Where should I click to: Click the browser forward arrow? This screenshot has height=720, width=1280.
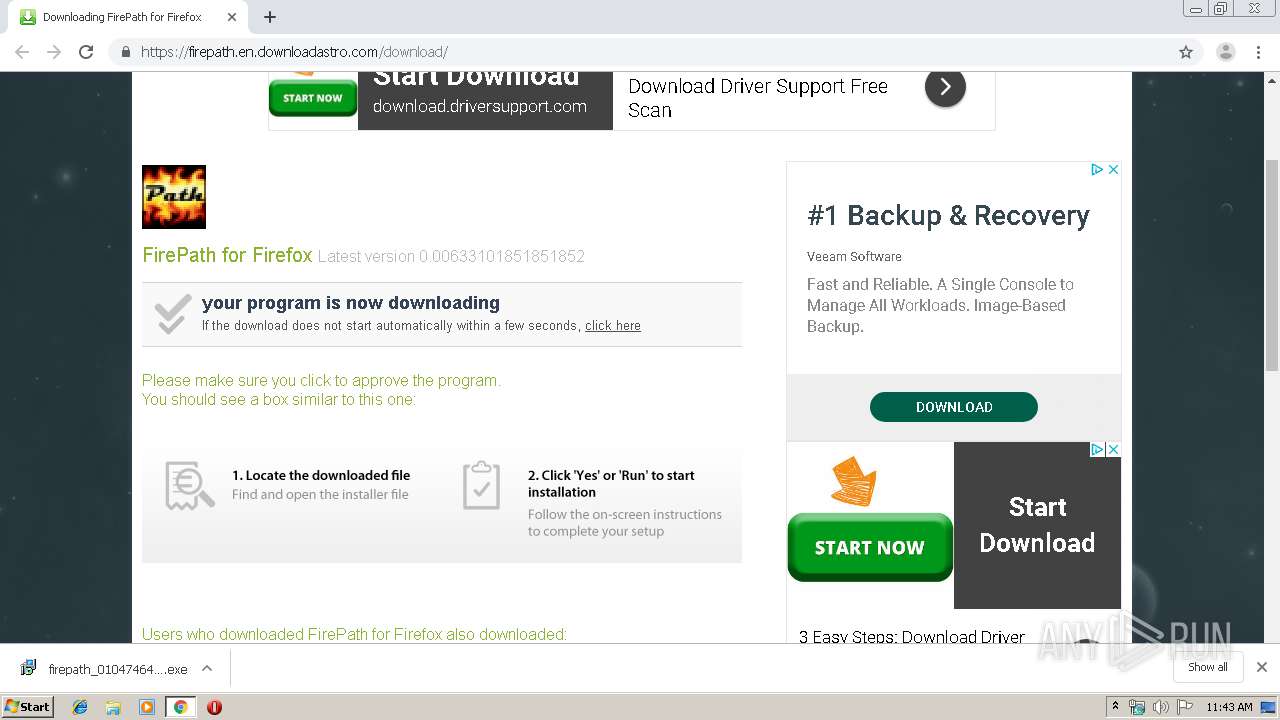coord(54,52)
